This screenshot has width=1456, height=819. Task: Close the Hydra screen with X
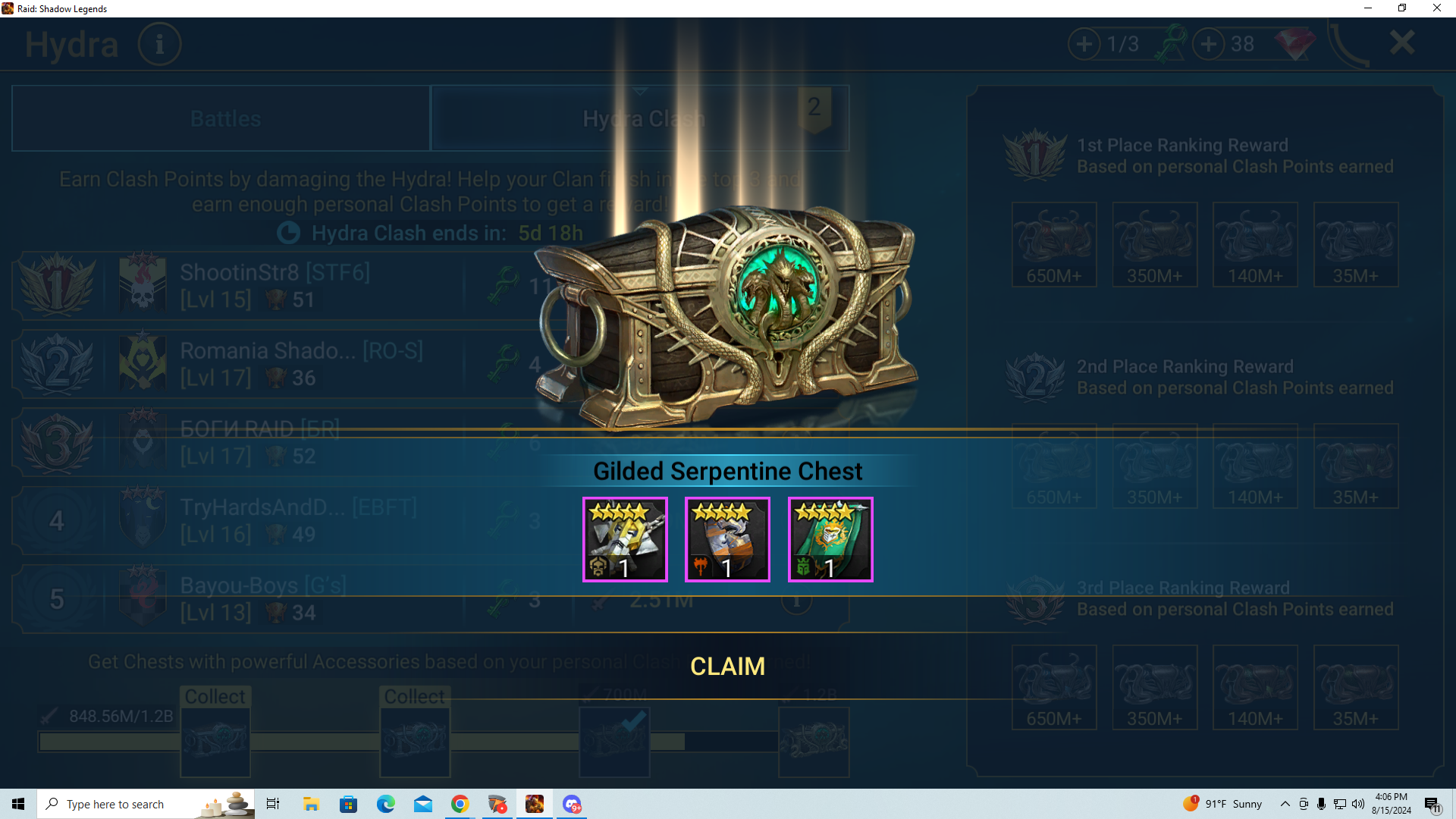(1402, 42)
